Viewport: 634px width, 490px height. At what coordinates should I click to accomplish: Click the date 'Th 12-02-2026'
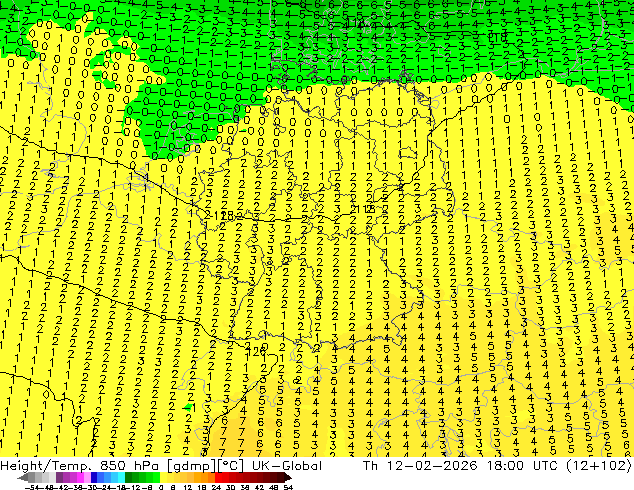[x=421, y=466]
